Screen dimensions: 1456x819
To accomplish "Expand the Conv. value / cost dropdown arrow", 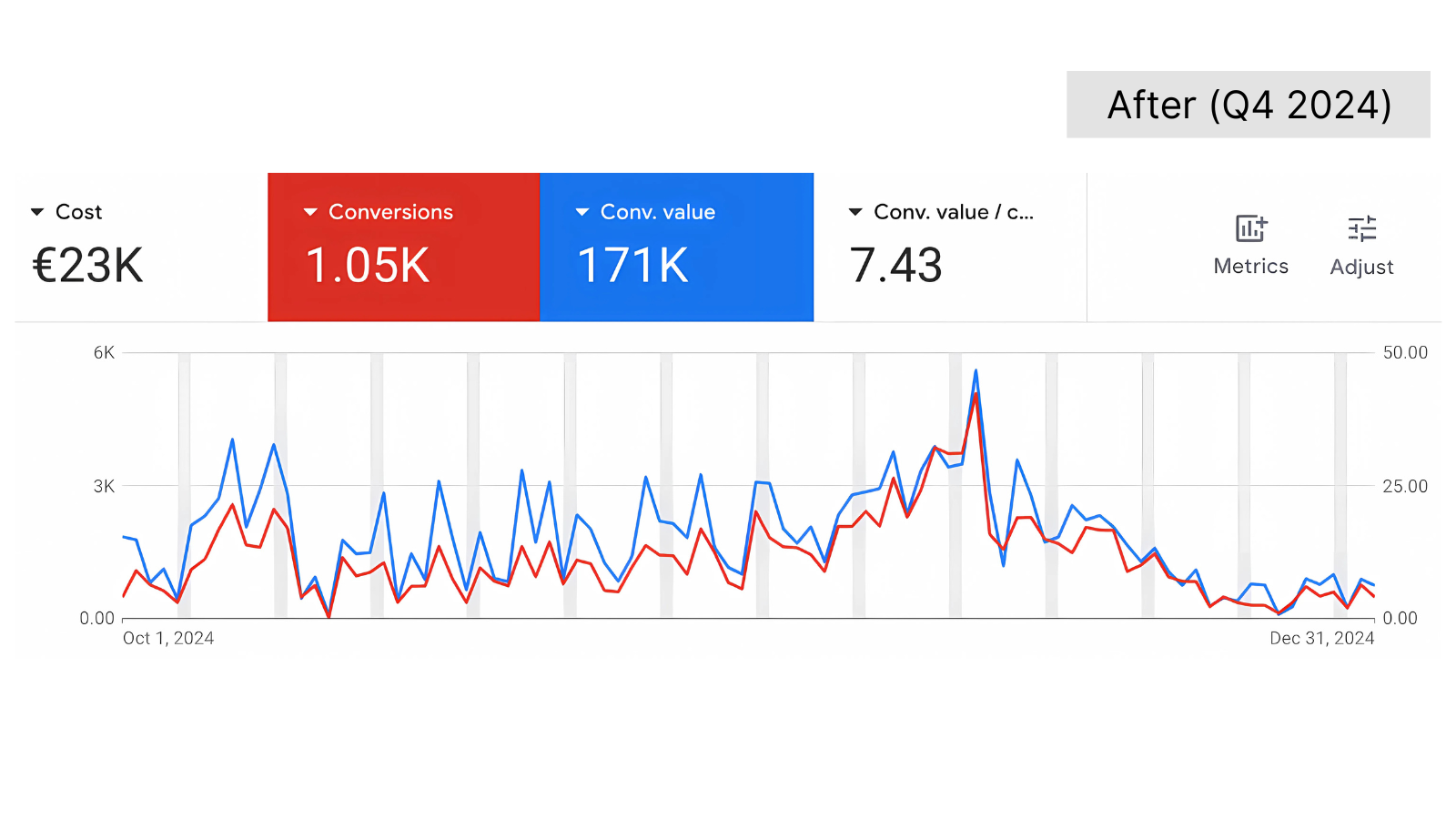I will point(855,212).
